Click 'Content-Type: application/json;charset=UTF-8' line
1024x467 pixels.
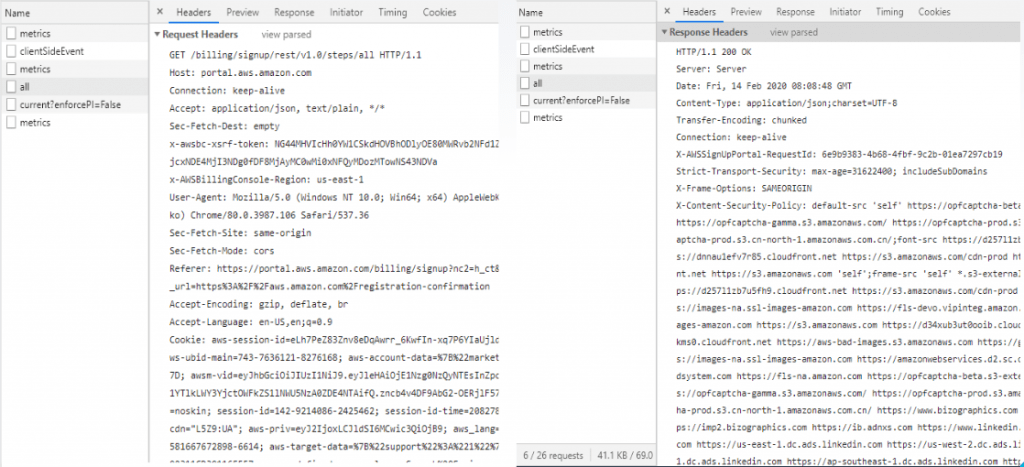click(x=786, y=103)
